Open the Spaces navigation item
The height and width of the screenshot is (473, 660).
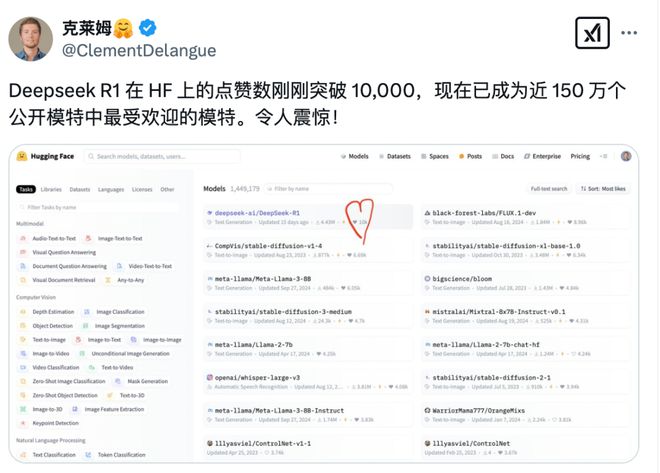tap(435, 156)
